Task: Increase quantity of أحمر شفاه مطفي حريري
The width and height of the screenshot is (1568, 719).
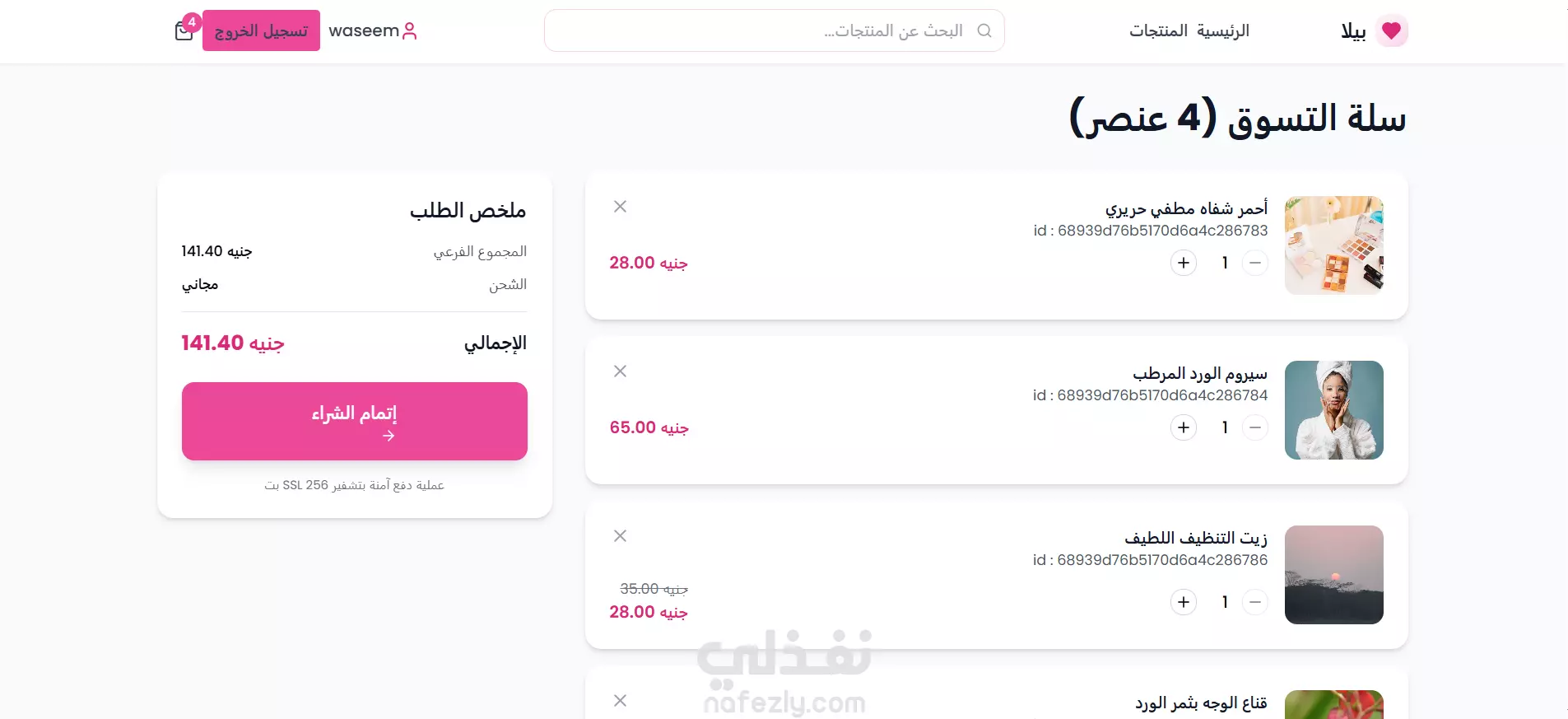Action: coord(1184,263)
